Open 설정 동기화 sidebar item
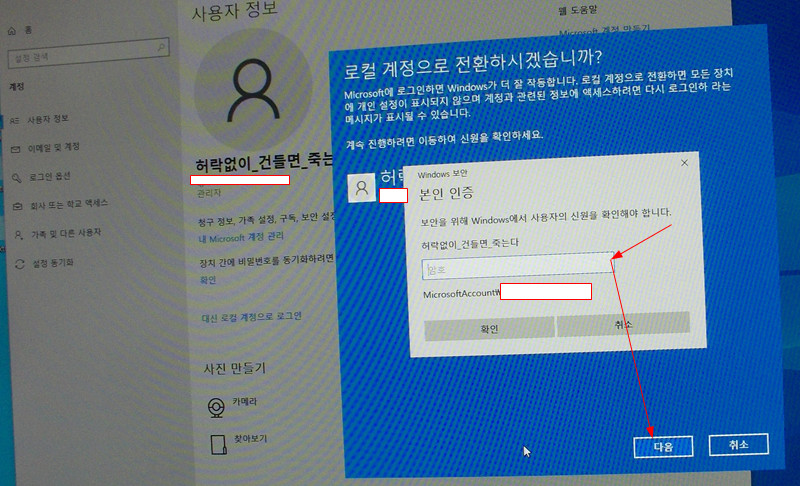The width and height of the screenshot is (800, 486). (53, 263)
